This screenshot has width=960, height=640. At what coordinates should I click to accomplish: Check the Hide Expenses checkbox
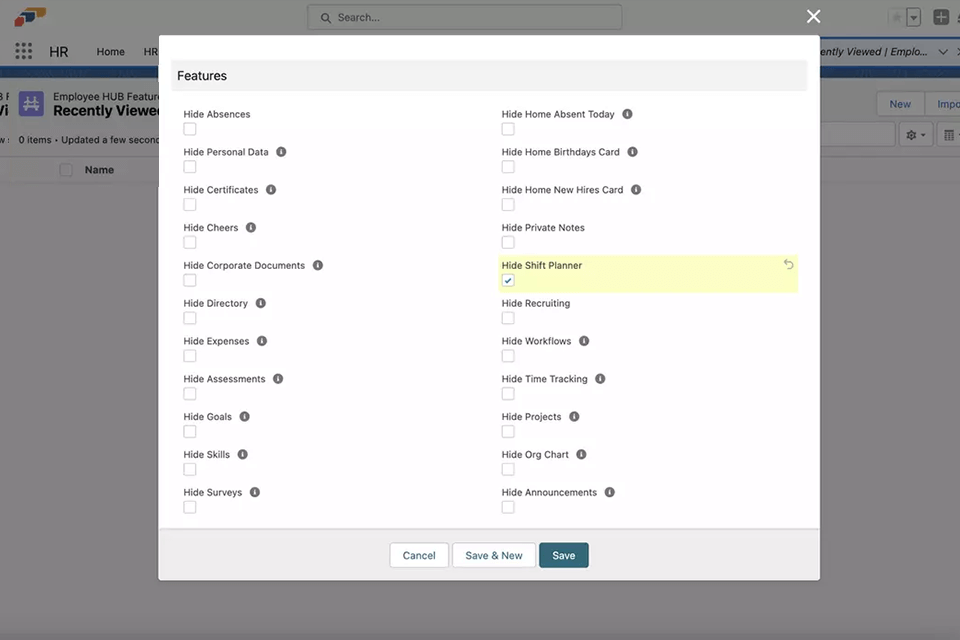(x=190, y=356)
